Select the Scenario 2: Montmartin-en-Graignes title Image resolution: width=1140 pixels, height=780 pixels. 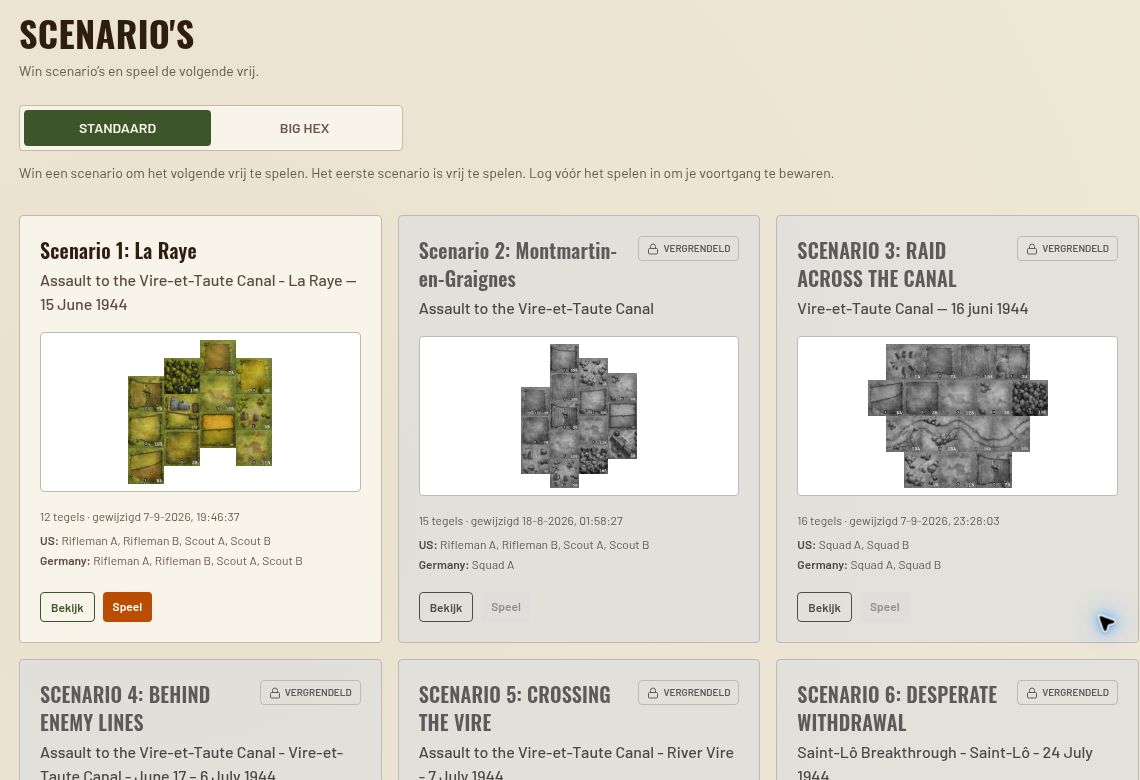click(x=518, y=265)
